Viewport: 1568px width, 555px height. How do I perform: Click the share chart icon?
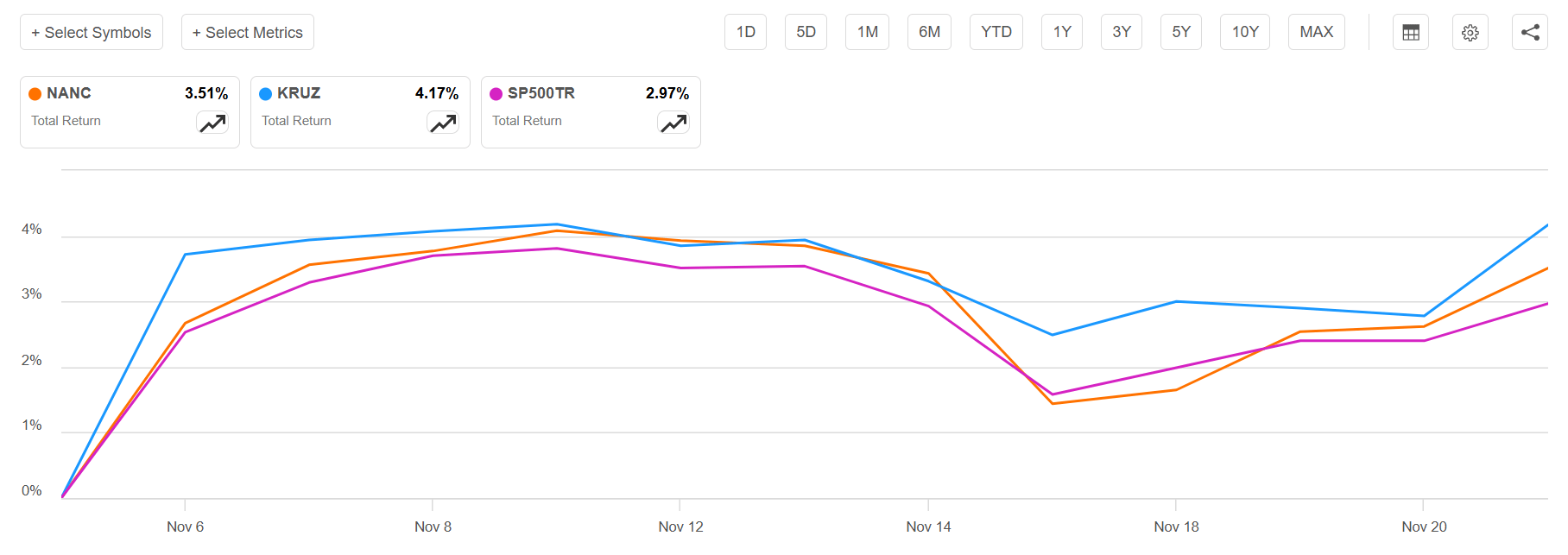[x=1530, y=32]
